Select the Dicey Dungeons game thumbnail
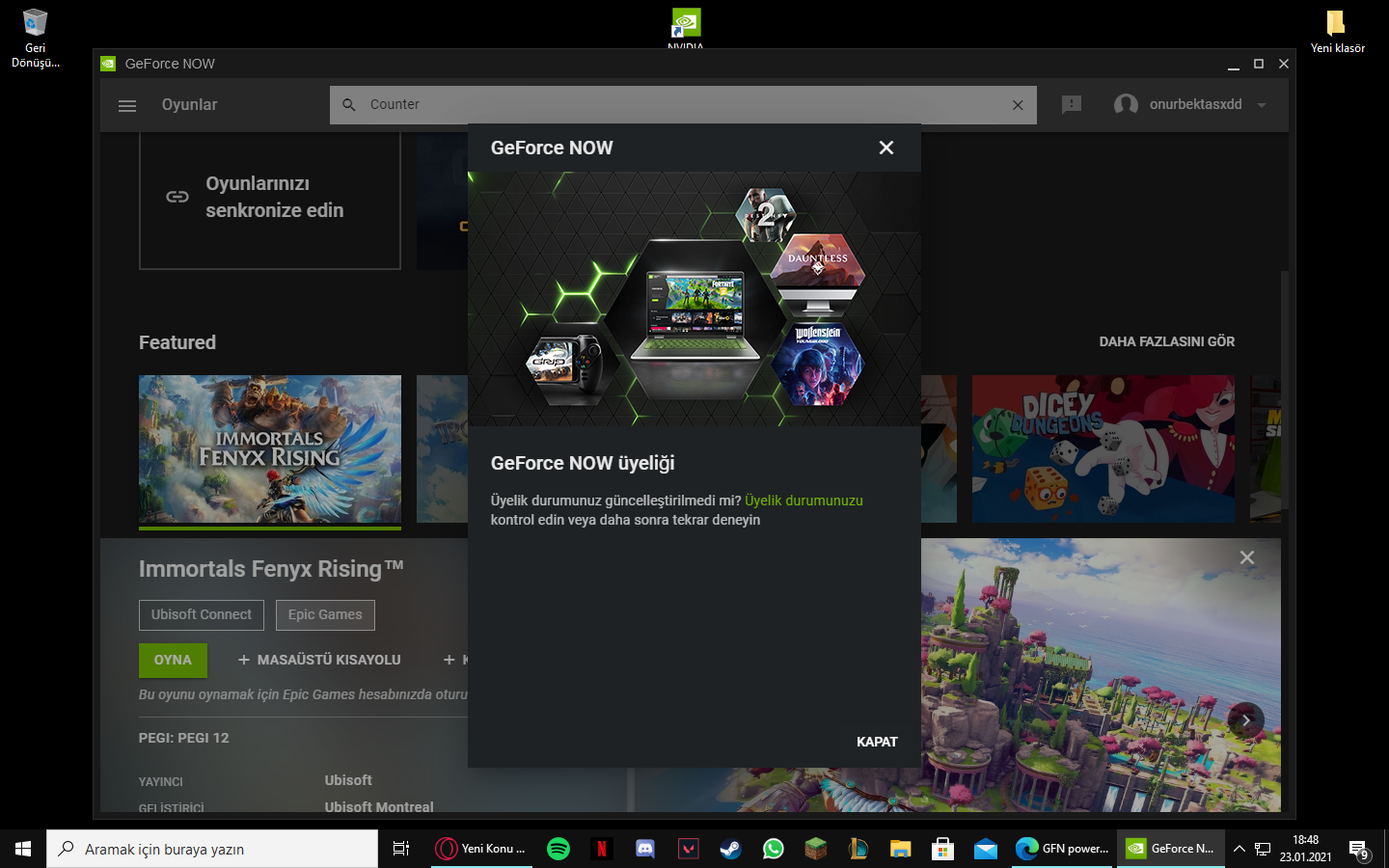1389x868 pixels. click(1103, 449)
